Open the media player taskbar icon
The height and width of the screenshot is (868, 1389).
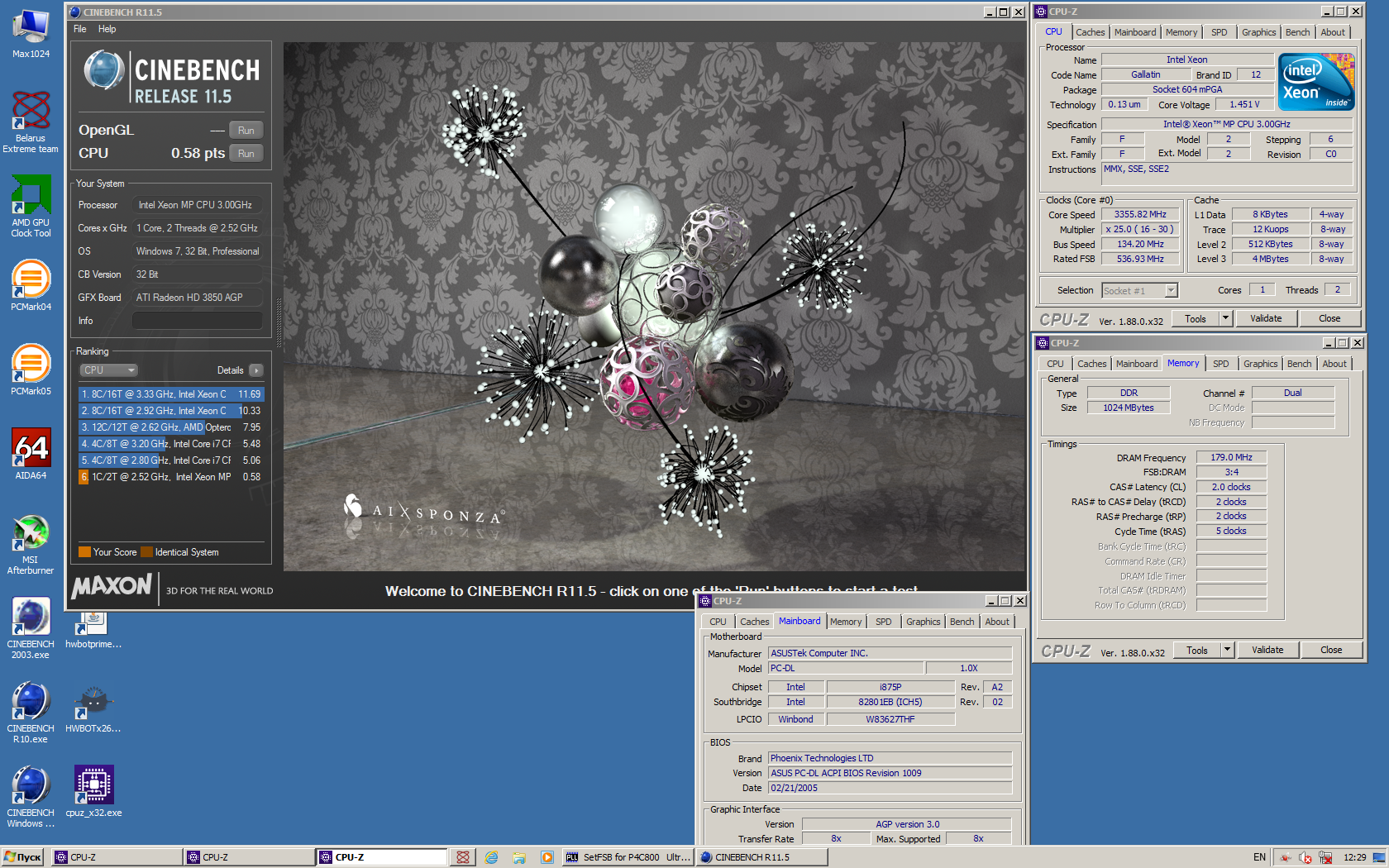(x=547, y=857)
